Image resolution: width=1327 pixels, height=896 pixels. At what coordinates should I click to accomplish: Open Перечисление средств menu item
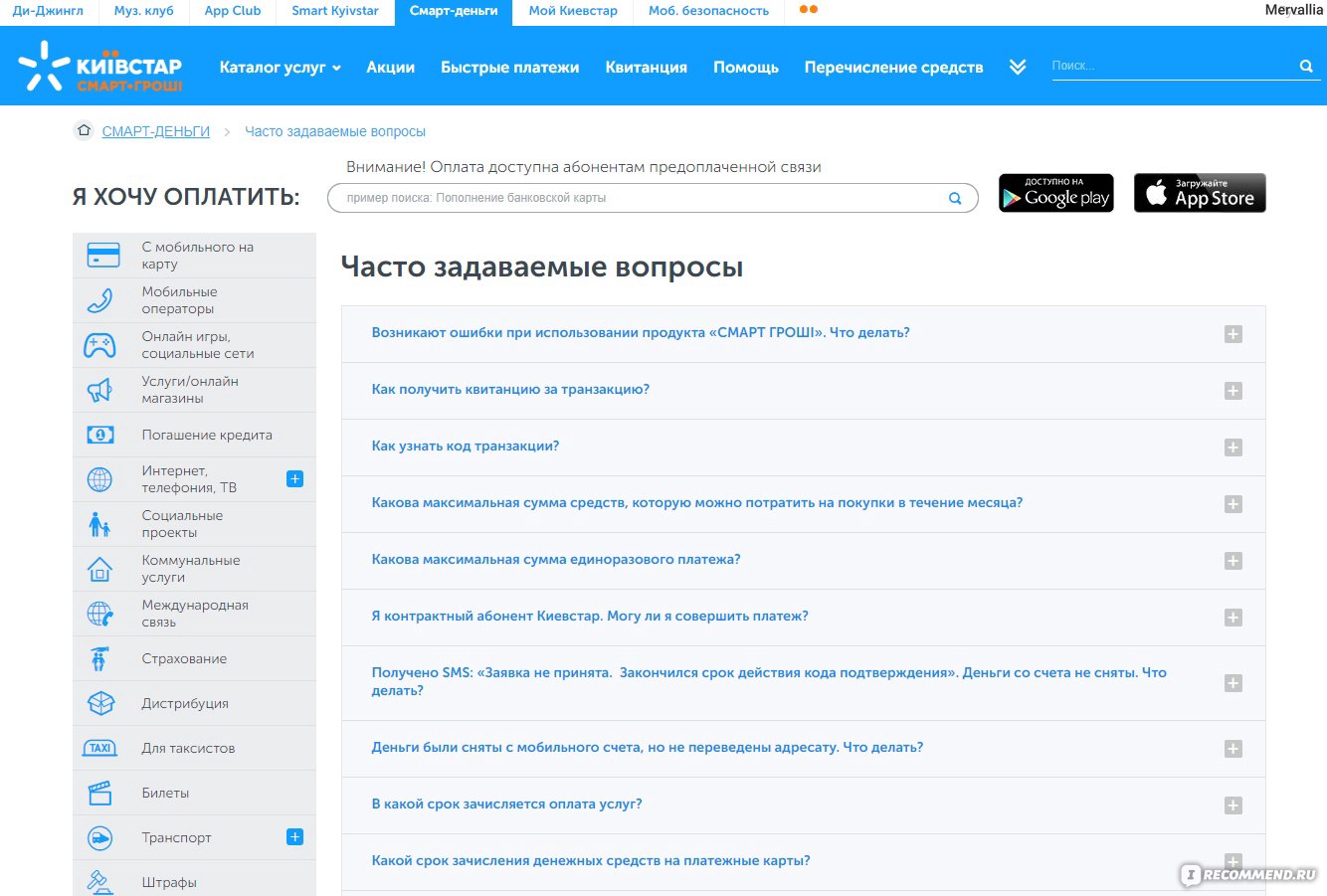894,67
